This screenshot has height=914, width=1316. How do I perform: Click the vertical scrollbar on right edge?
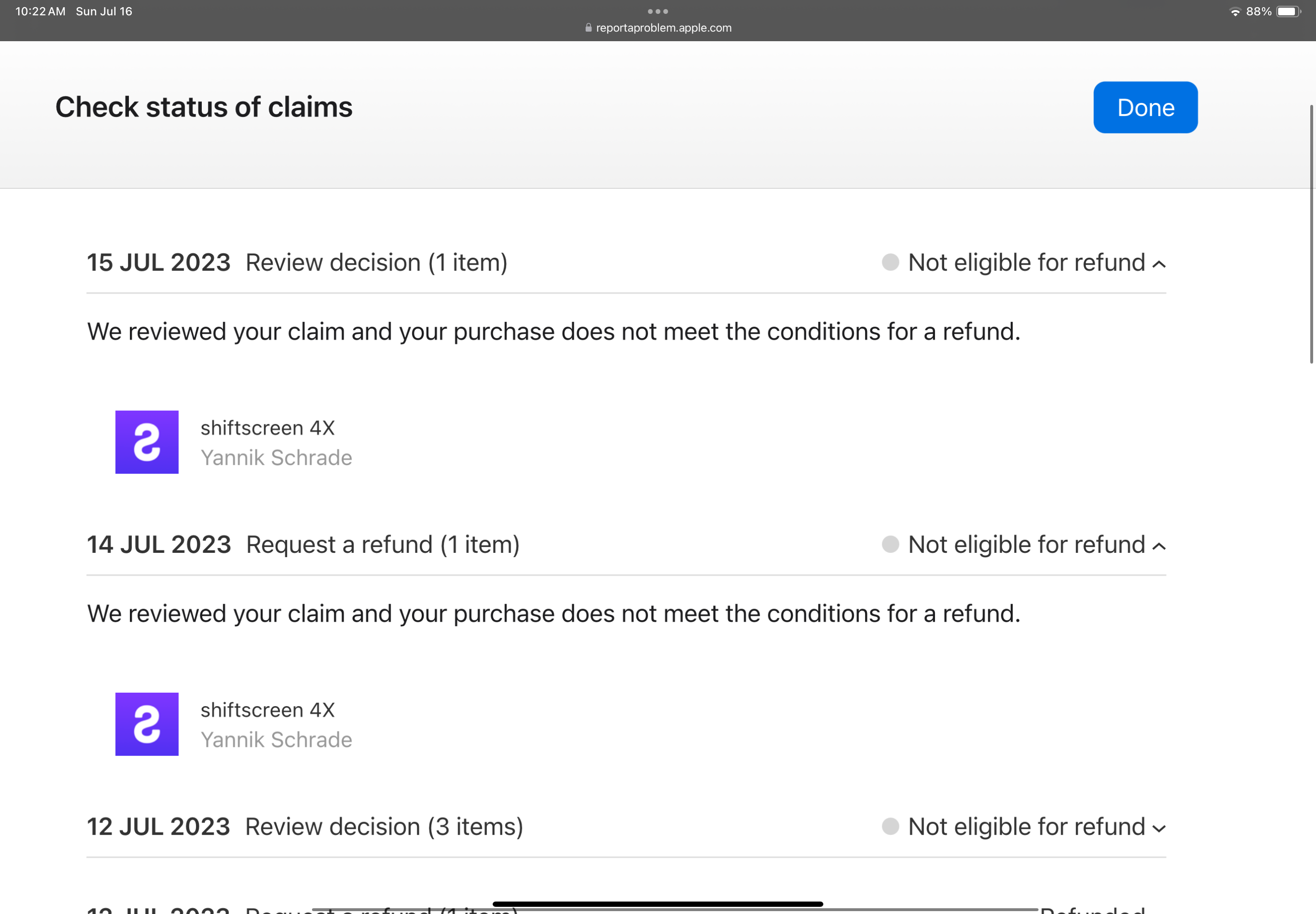click(x=1311, y=234)
